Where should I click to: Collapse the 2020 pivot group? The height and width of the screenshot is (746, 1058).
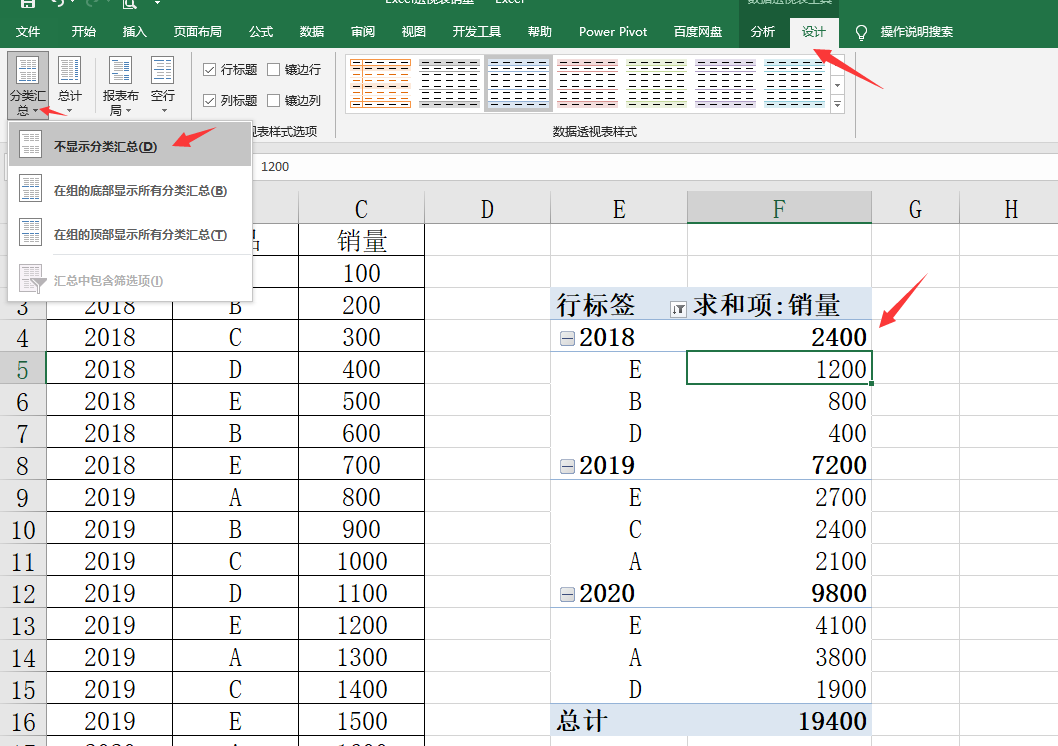(567, 594)
